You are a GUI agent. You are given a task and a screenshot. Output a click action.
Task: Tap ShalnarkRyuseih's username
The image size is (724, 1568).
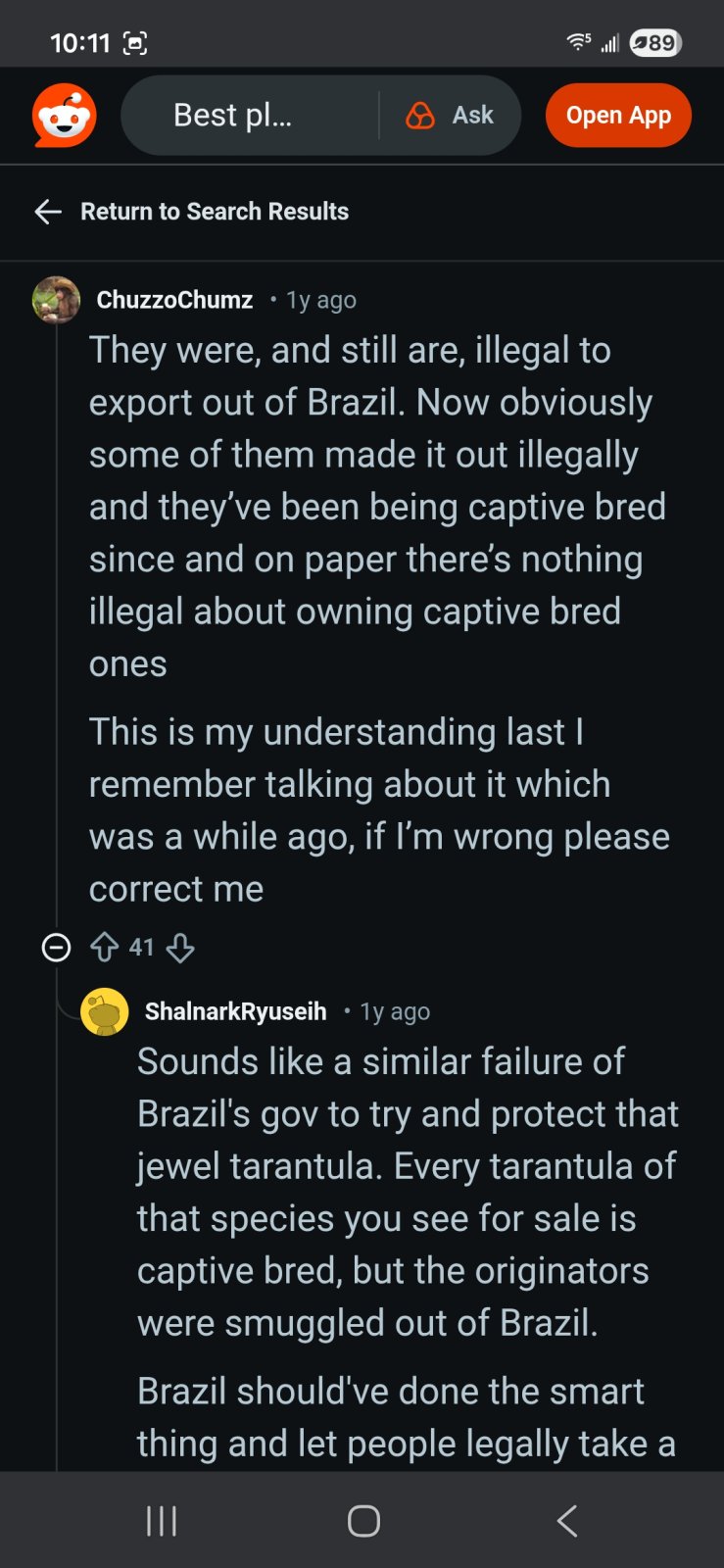pos(235,1011)
